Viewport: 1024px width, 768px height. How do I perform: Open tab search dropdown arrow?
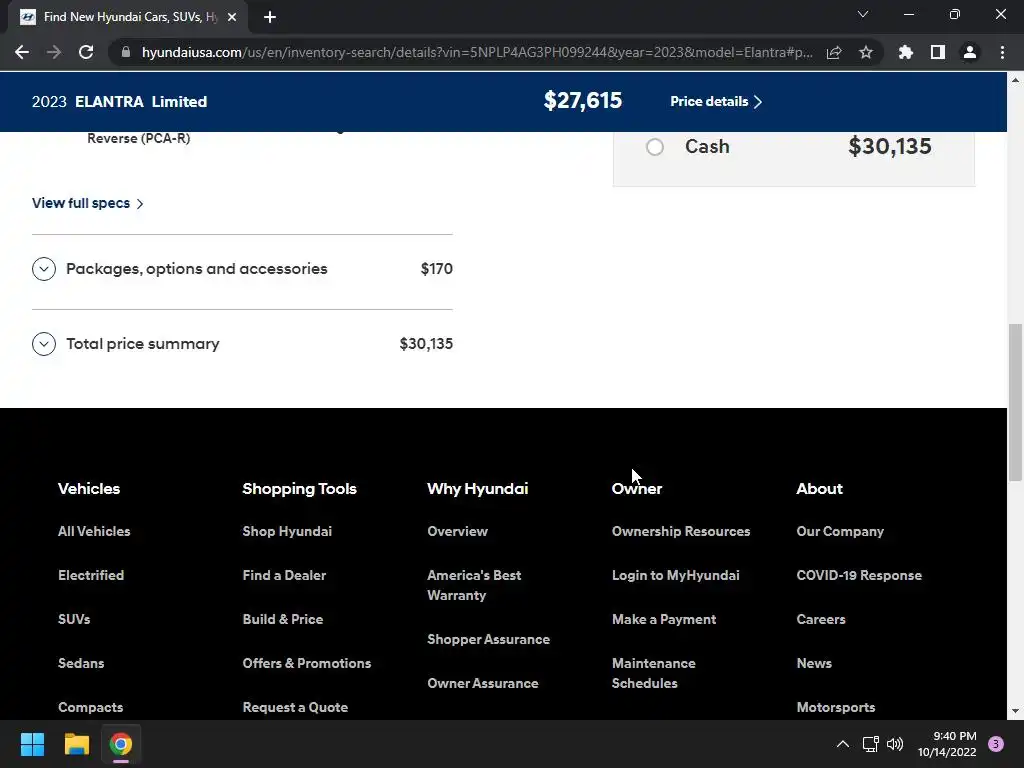[863, 14]
